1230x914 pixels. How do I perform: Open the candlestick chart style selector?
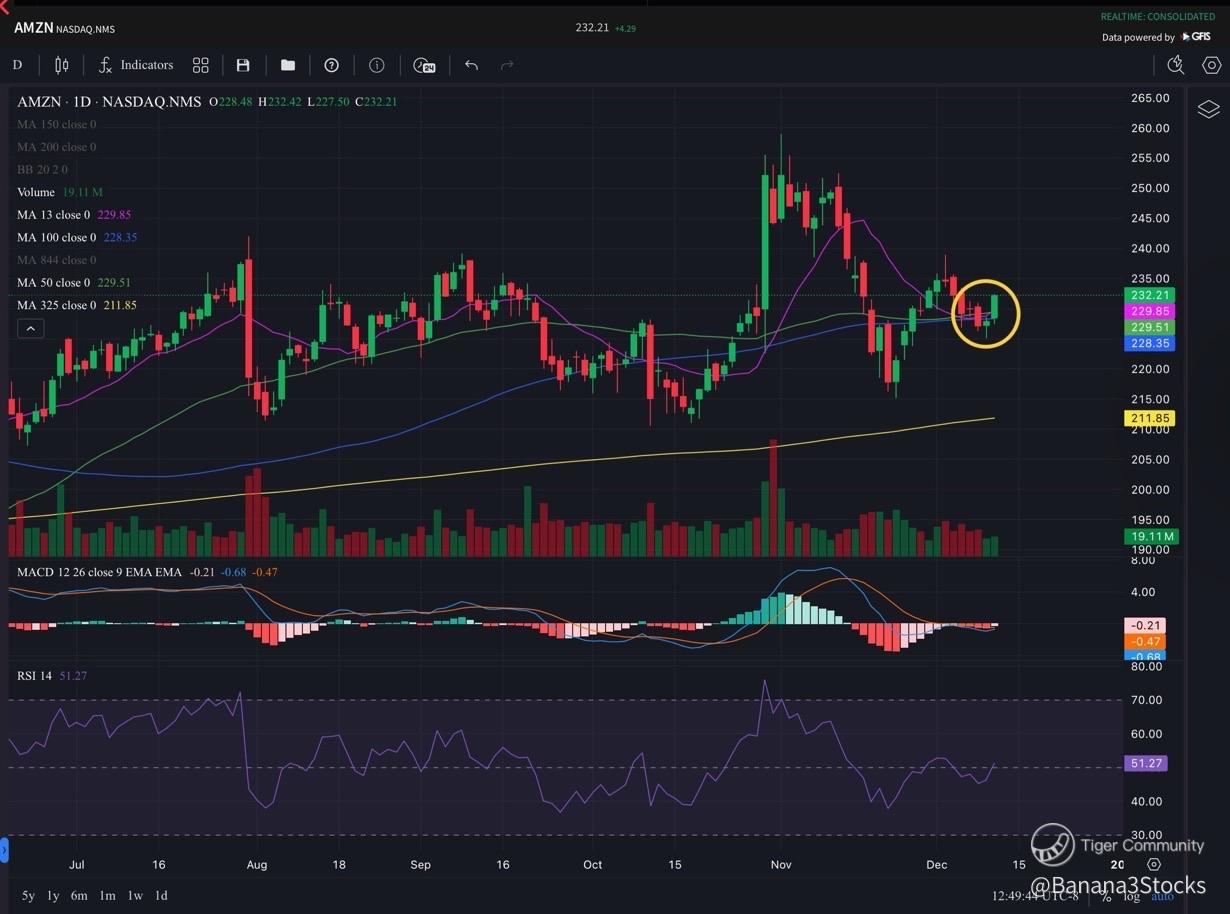click(61, 65)
